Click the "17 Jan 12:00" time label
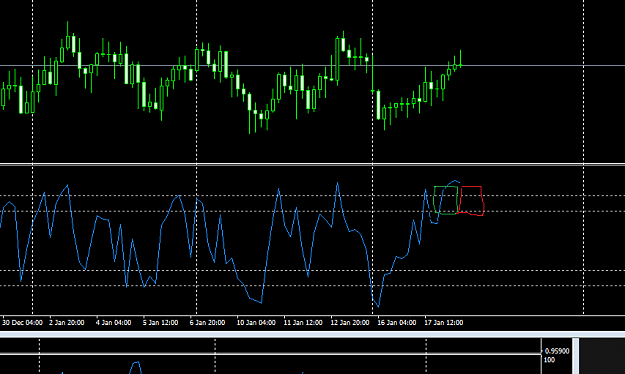Screen dimensions: 625x374 coord(444,323)
